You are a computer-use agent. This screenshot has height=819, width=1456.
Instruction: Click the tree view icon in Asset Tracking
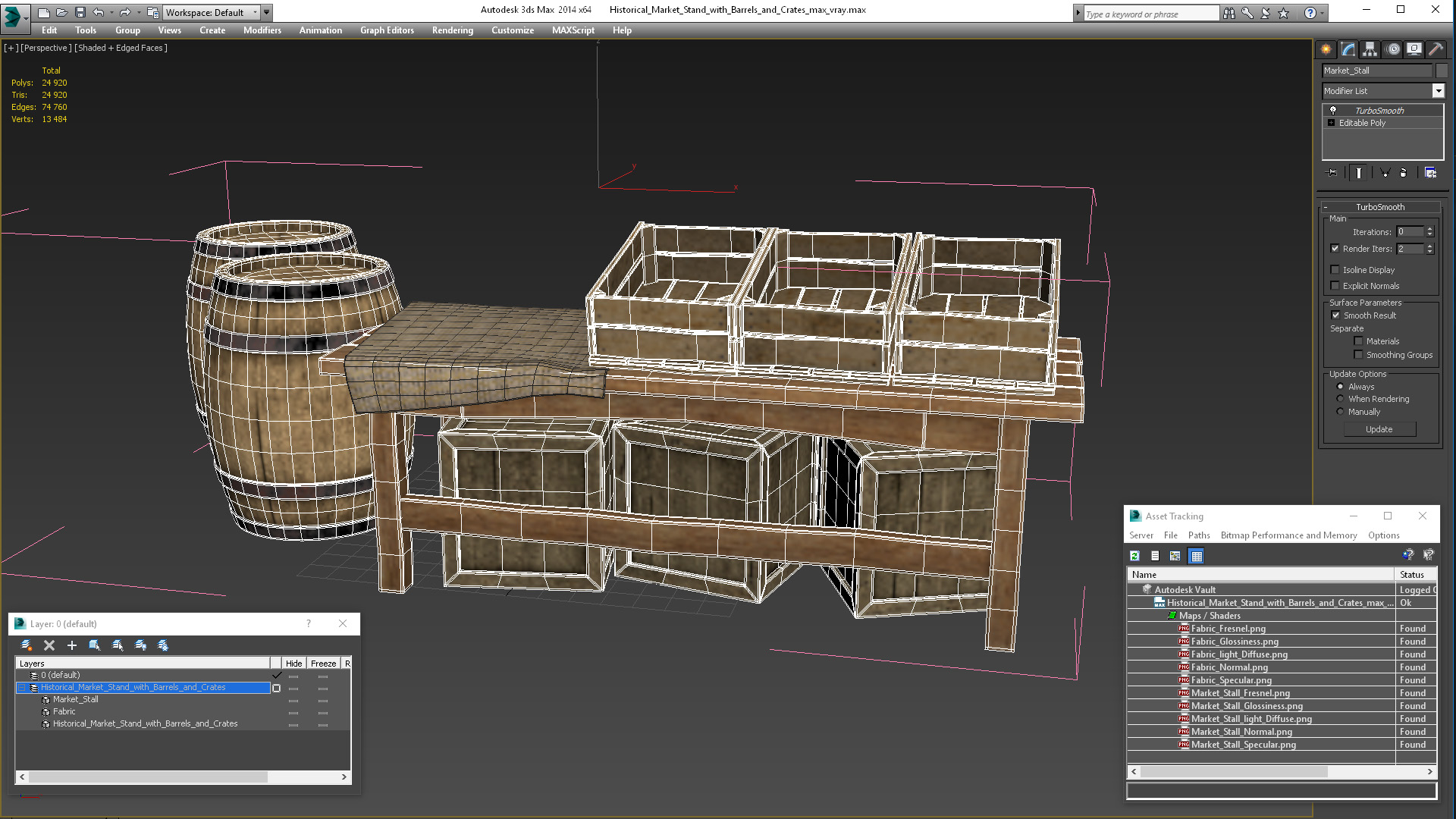1175,556
